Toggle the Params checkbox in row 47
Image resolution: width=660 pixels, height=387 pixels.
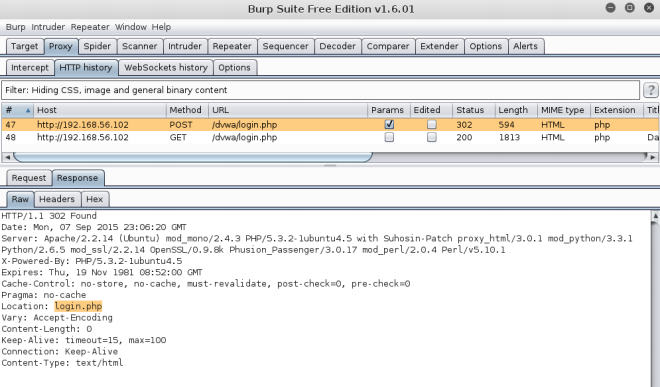pos(389,125)
